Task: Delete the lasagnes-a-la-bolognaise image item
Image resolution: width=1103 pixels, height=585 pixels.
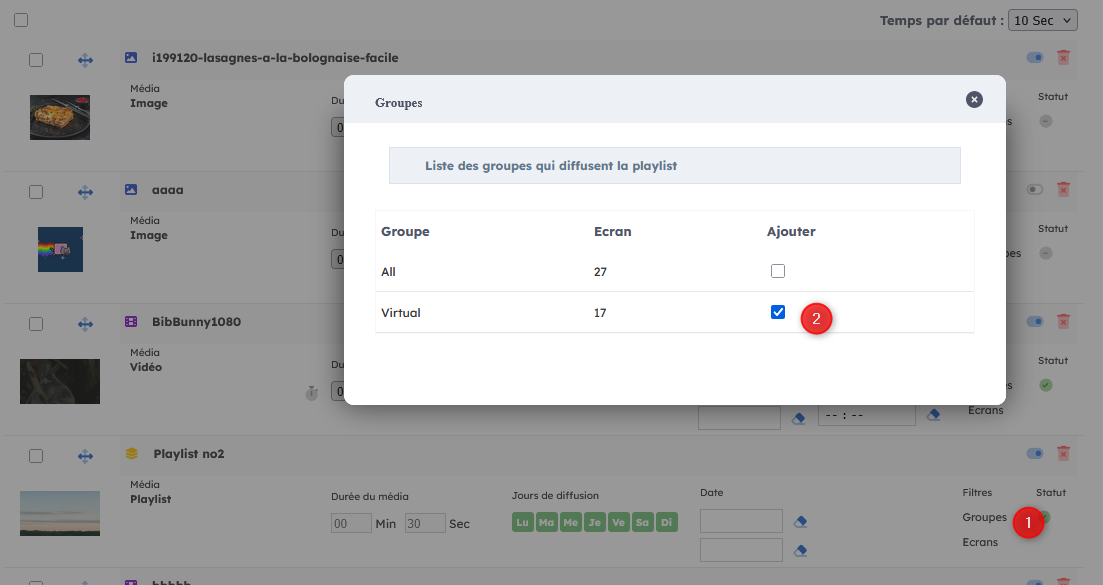Action: pyautogui.click(x=1063, y=58)
